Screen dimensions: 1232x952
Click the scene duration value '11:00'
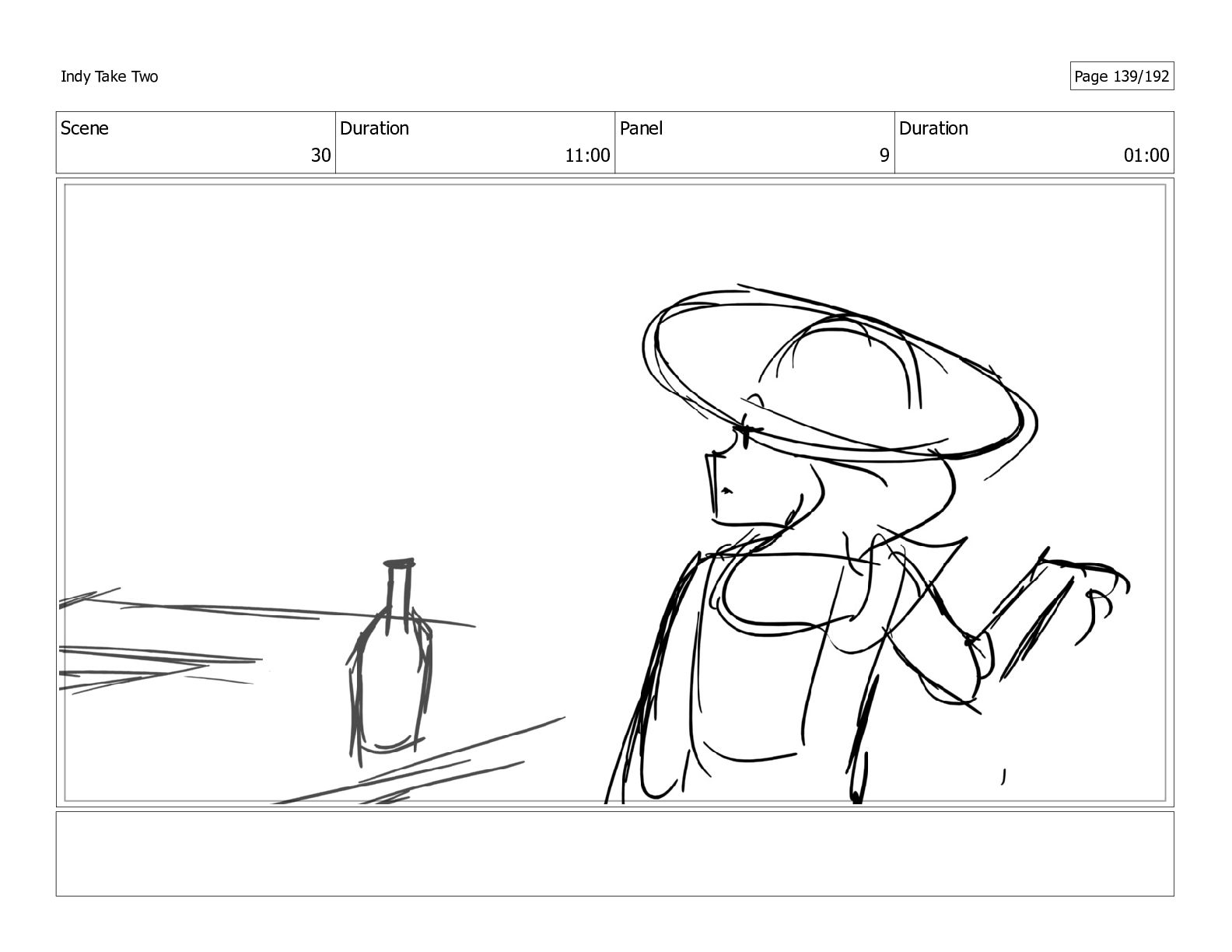[x=587, y=156]
